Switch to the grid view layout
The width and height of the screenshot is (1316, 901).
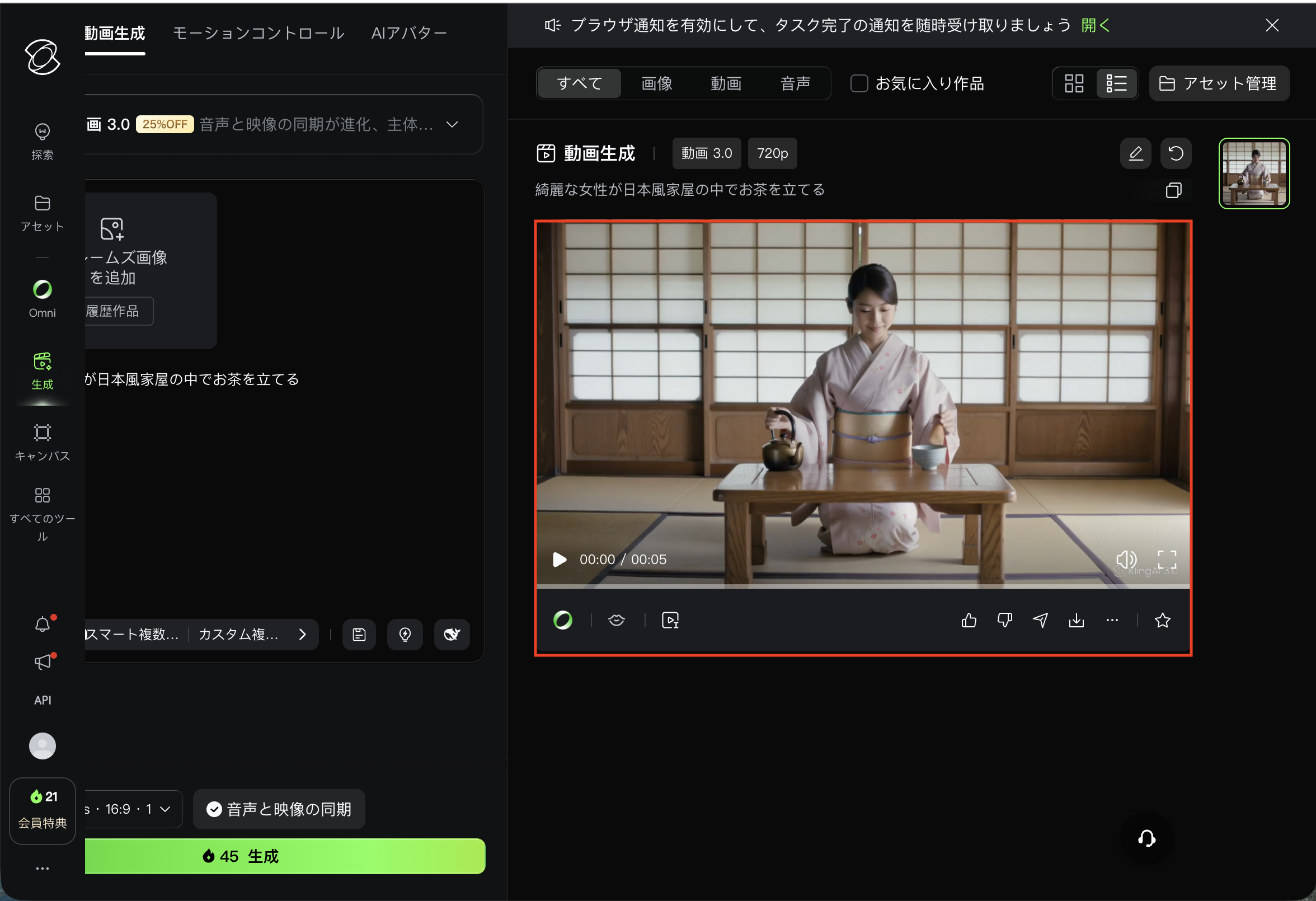[1074, 84]
